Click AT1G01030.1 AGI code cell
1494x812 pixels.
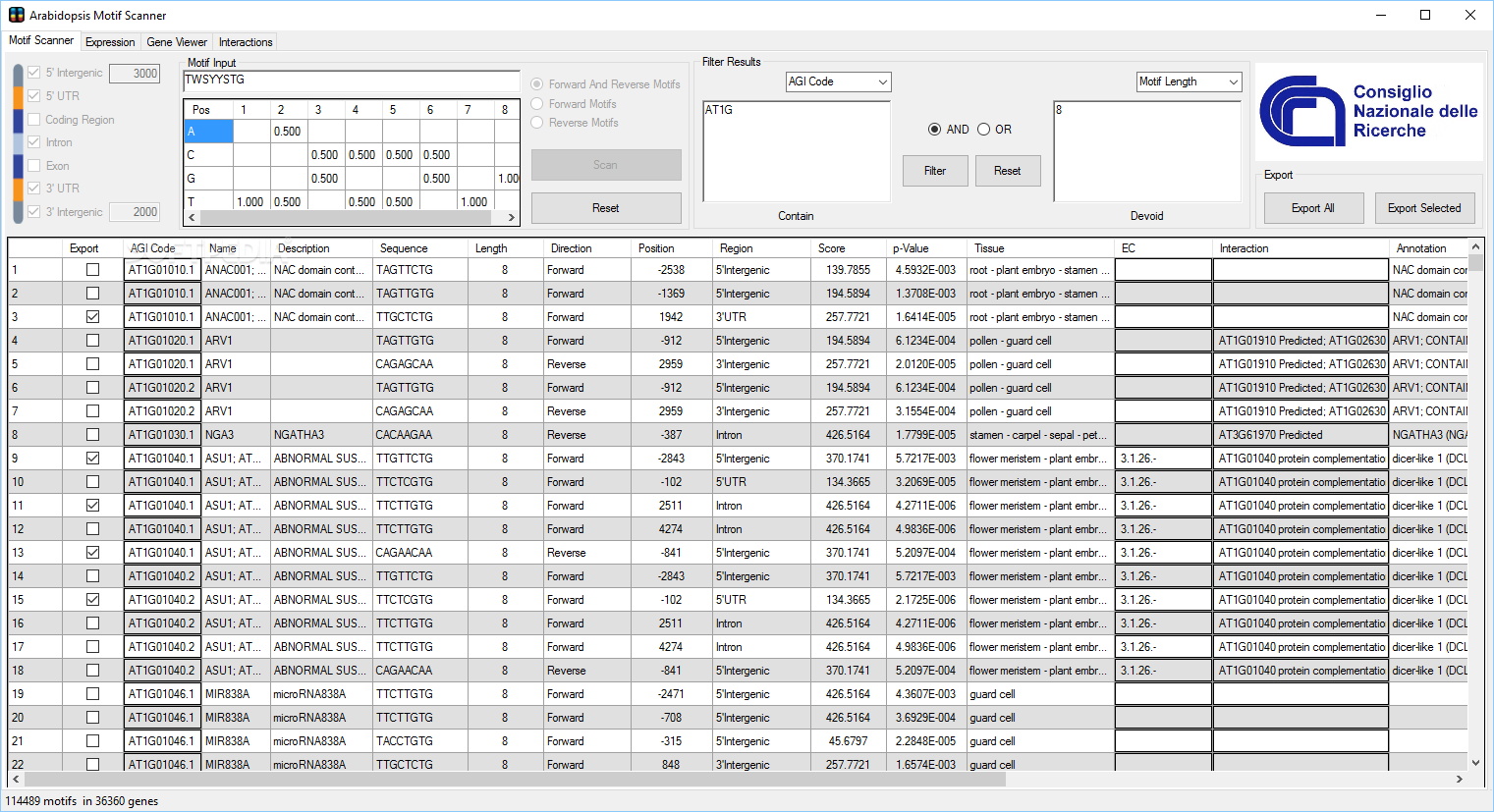162,435
